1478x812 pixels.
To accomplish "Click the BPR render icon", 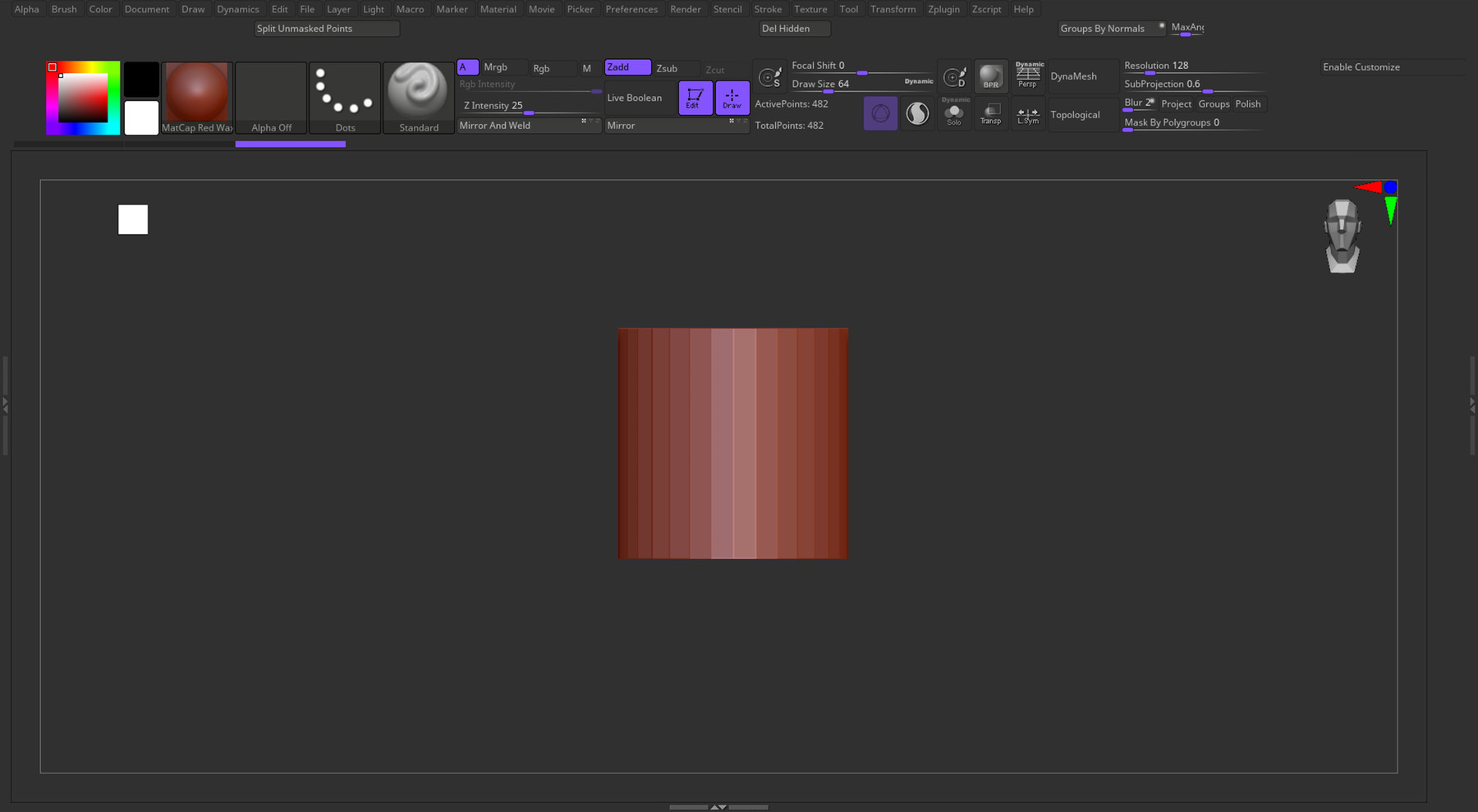I will (991, 76).
